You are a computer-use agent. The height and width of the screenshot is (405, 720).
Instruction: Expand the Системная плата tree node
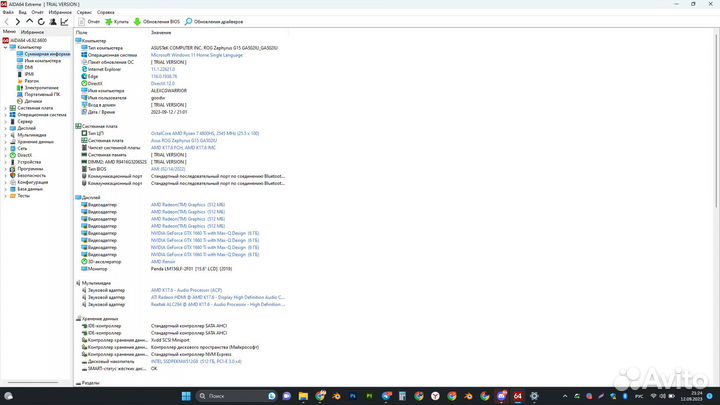coord(6,108)
